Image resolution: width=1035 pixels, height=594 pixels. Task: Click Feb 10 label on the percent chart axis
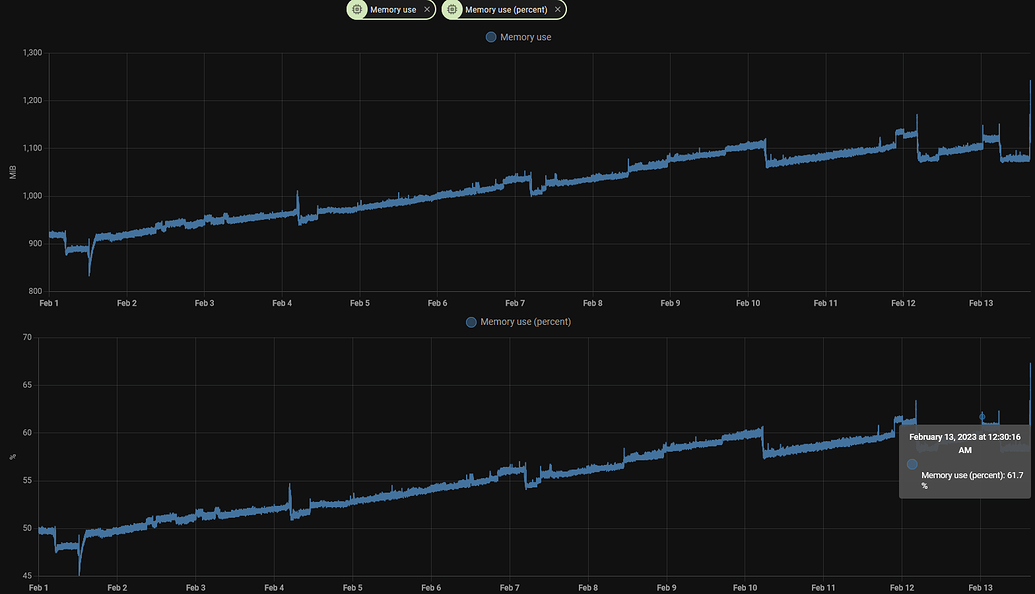point(745,587)
